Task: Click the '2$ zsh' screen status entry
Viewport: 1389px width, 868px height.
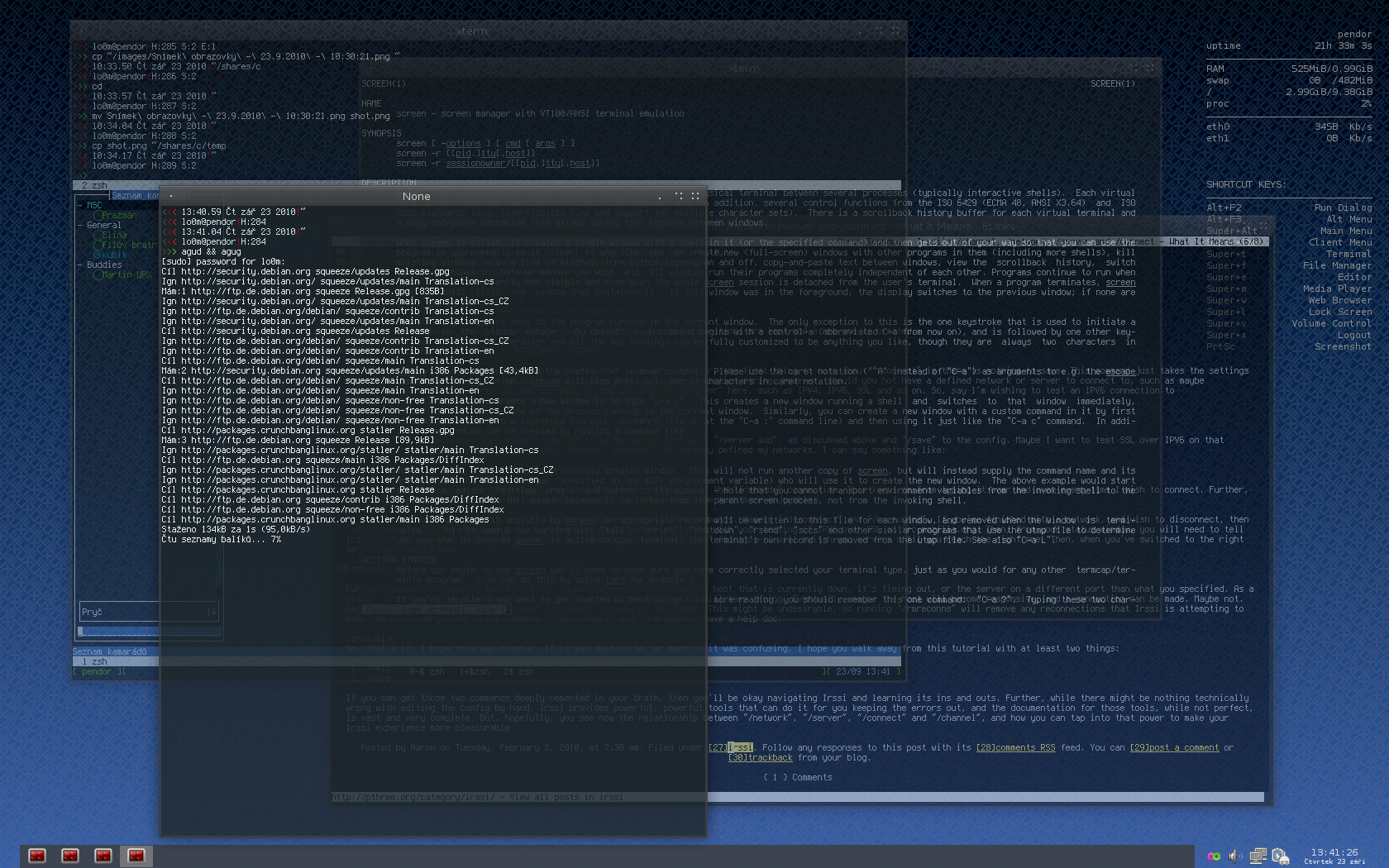Action: click(519, 671)
